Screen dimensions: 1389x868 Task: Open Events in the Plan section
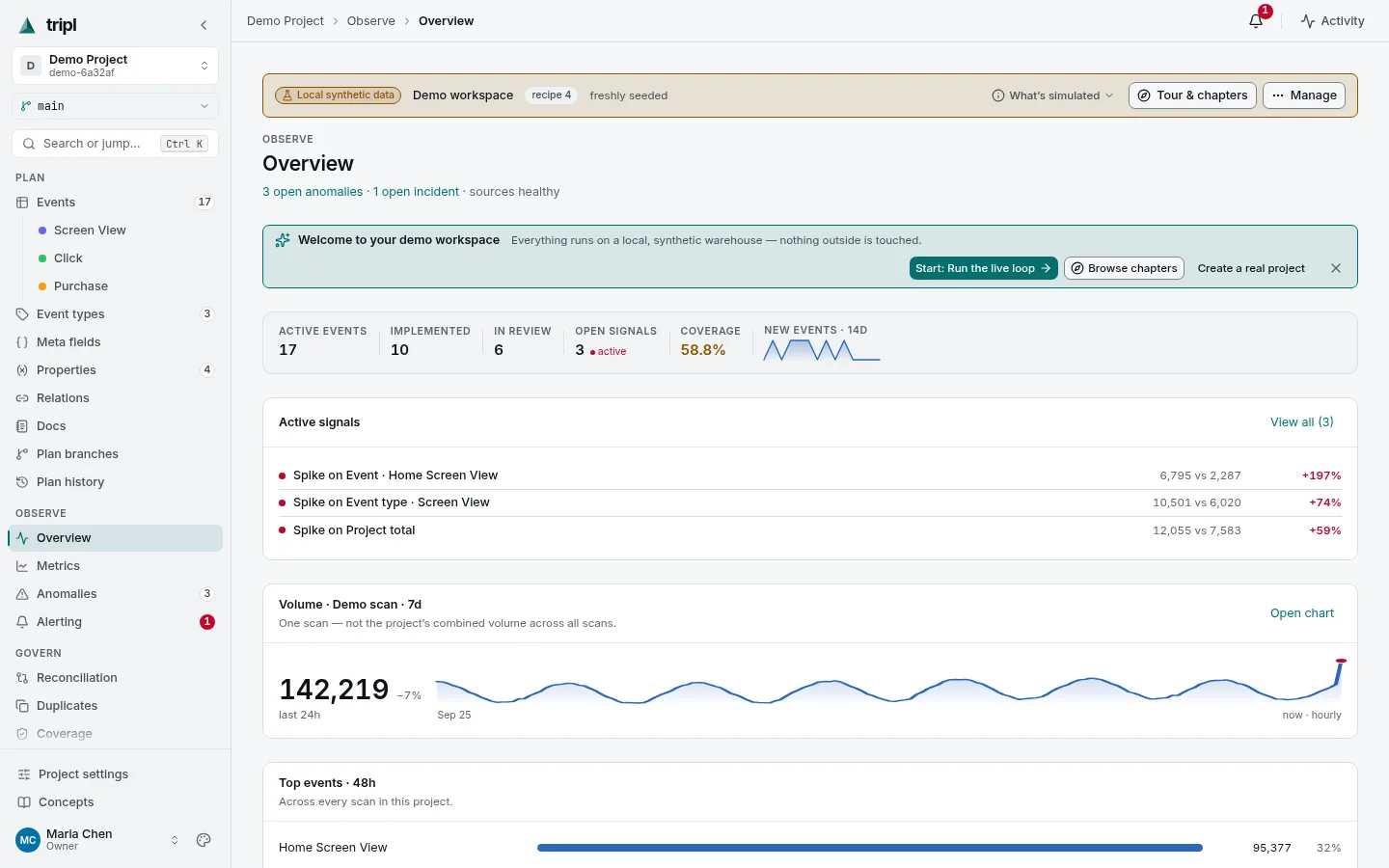(115, 203)
